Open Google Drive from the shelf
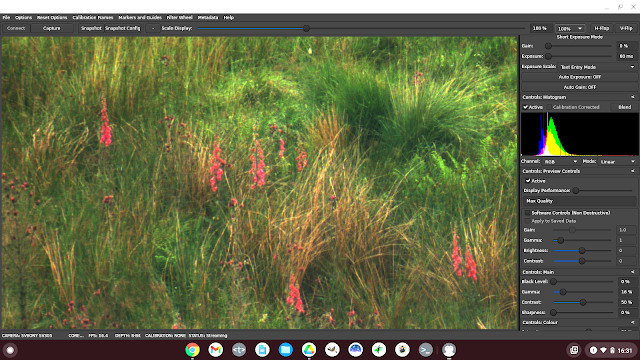The height and width of the screenshot is (360, 640). (309, 350)
